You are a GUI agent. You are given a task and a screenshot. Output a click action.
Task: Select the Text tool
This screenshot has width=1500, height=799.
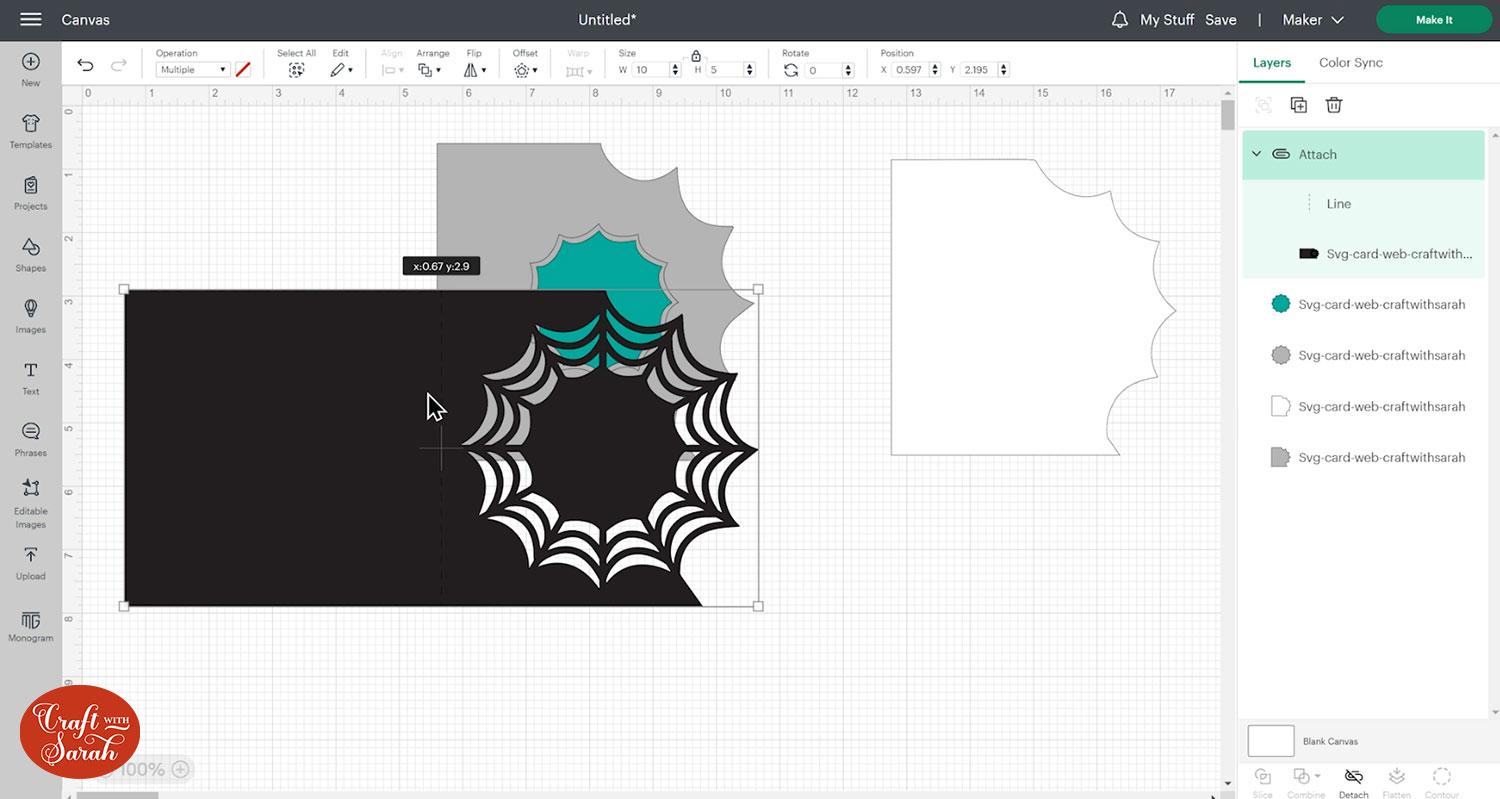click(x=31, y=378)
